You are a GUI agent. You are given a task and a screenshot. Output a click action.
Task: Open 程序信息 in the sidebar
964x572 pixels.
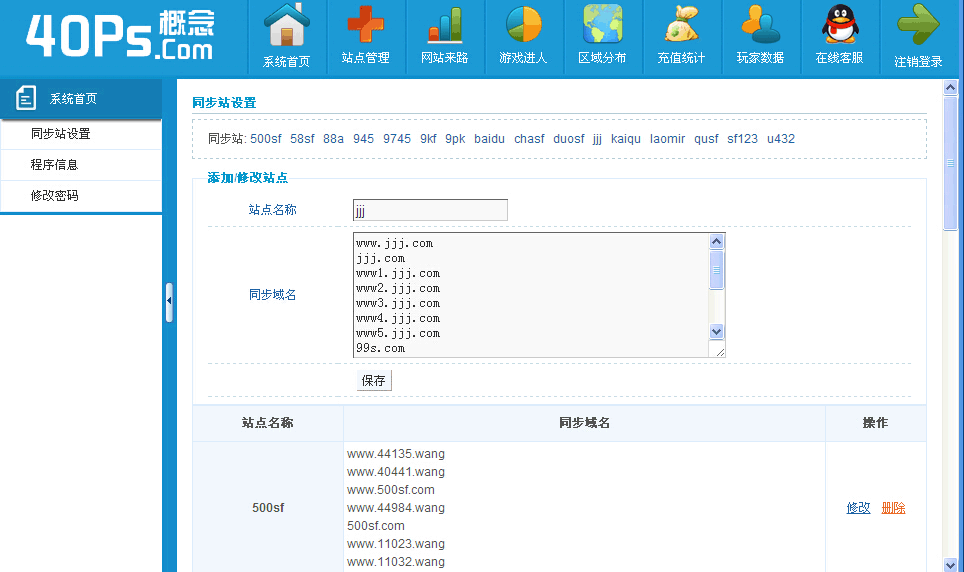54,165
